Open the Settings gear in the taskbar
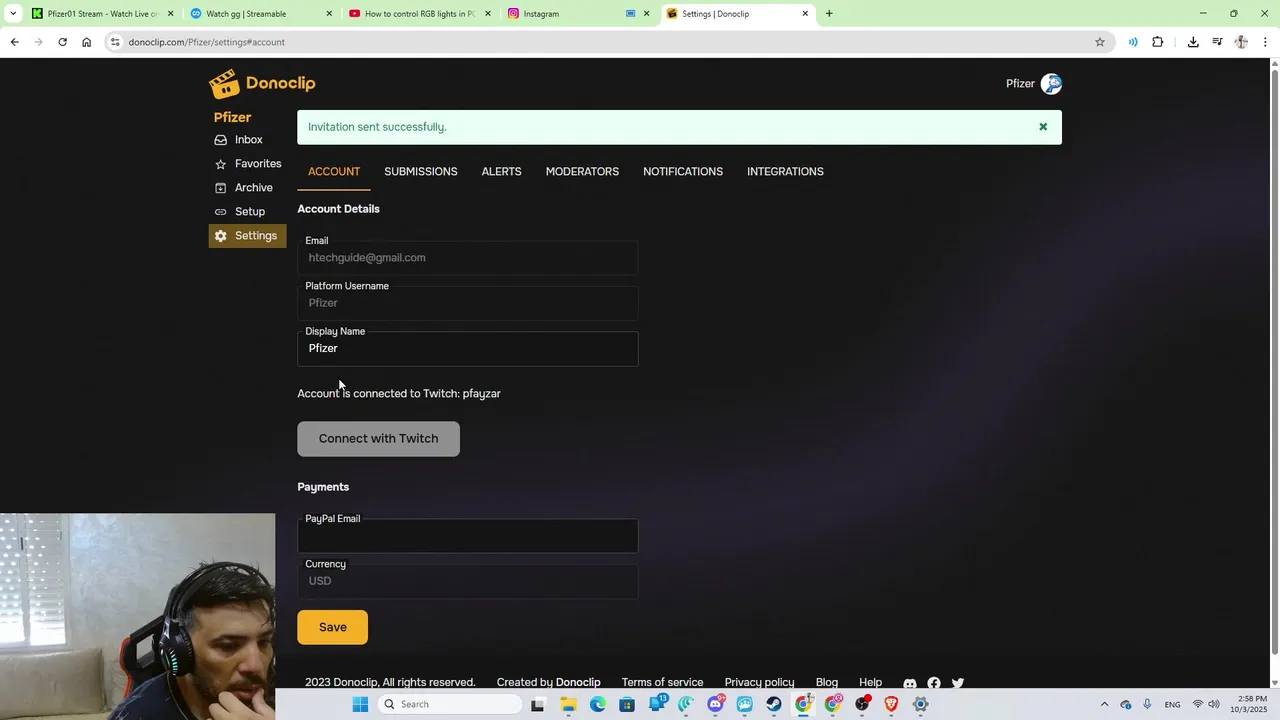 point(921,704)
